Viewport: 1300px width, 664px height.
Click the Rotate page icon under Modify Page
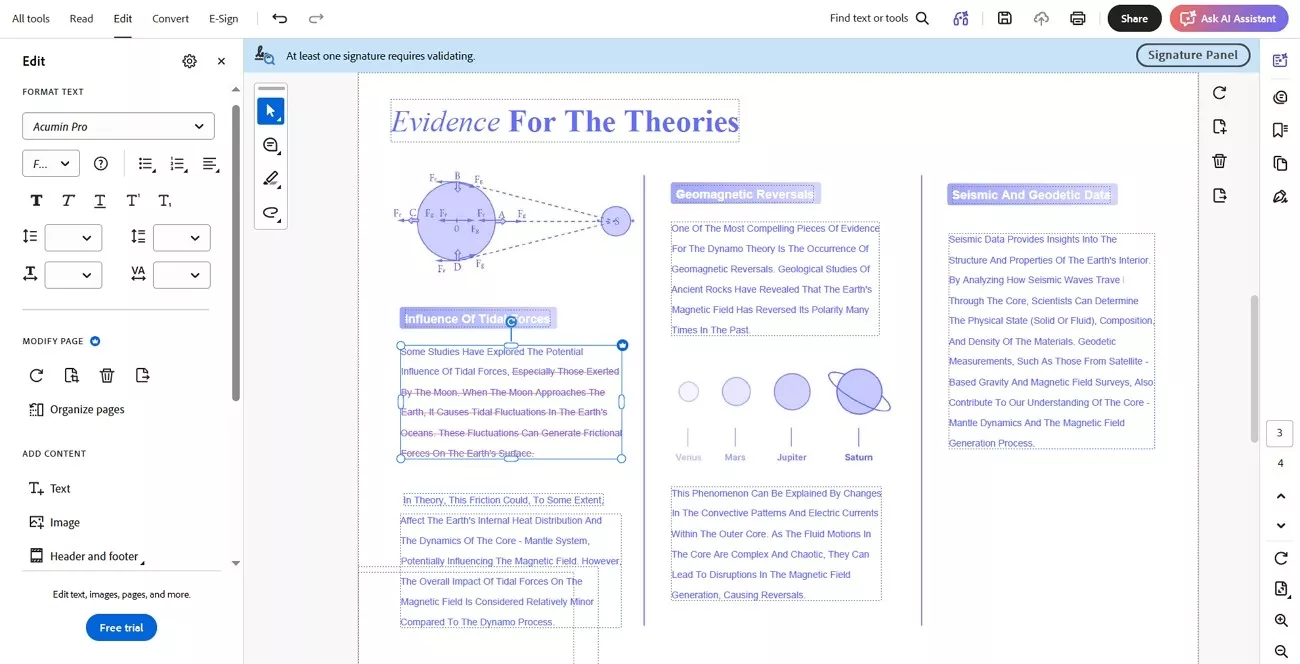tap(36, 375)
